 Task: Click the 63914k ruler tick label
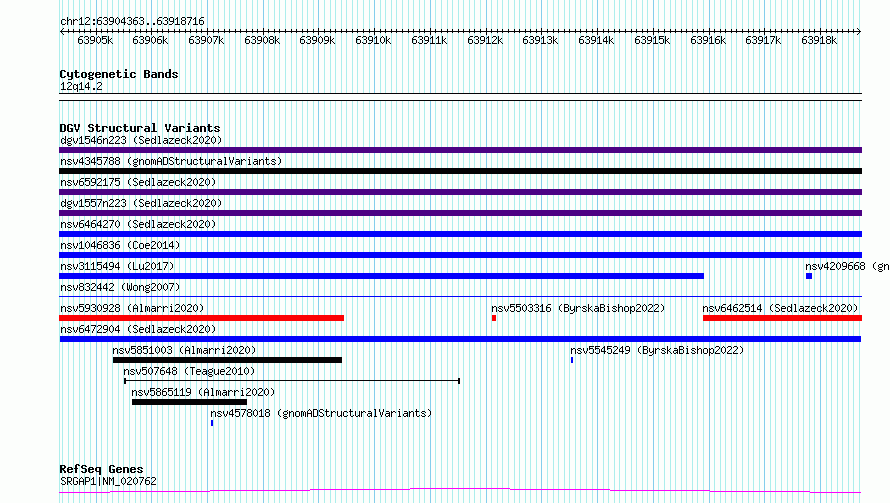pos(596,40)
